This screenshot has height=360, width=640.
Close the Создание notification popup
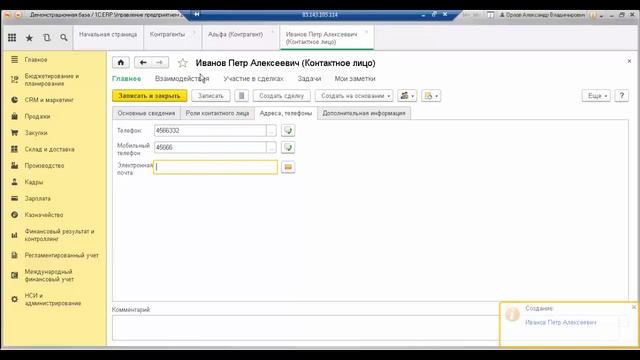point(634,307)
